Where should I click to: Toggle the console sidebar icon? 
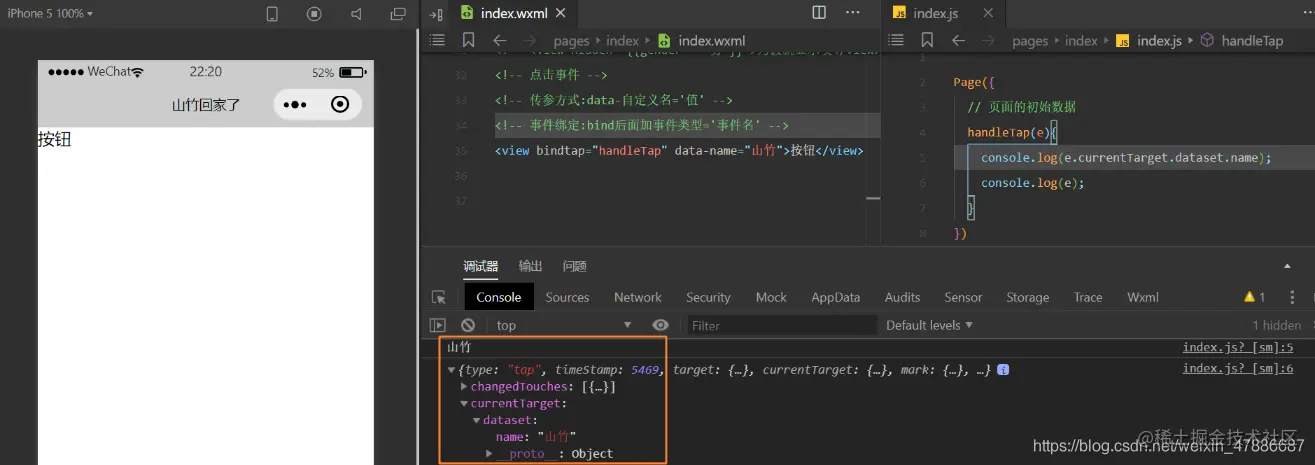[x=437, y=325]
